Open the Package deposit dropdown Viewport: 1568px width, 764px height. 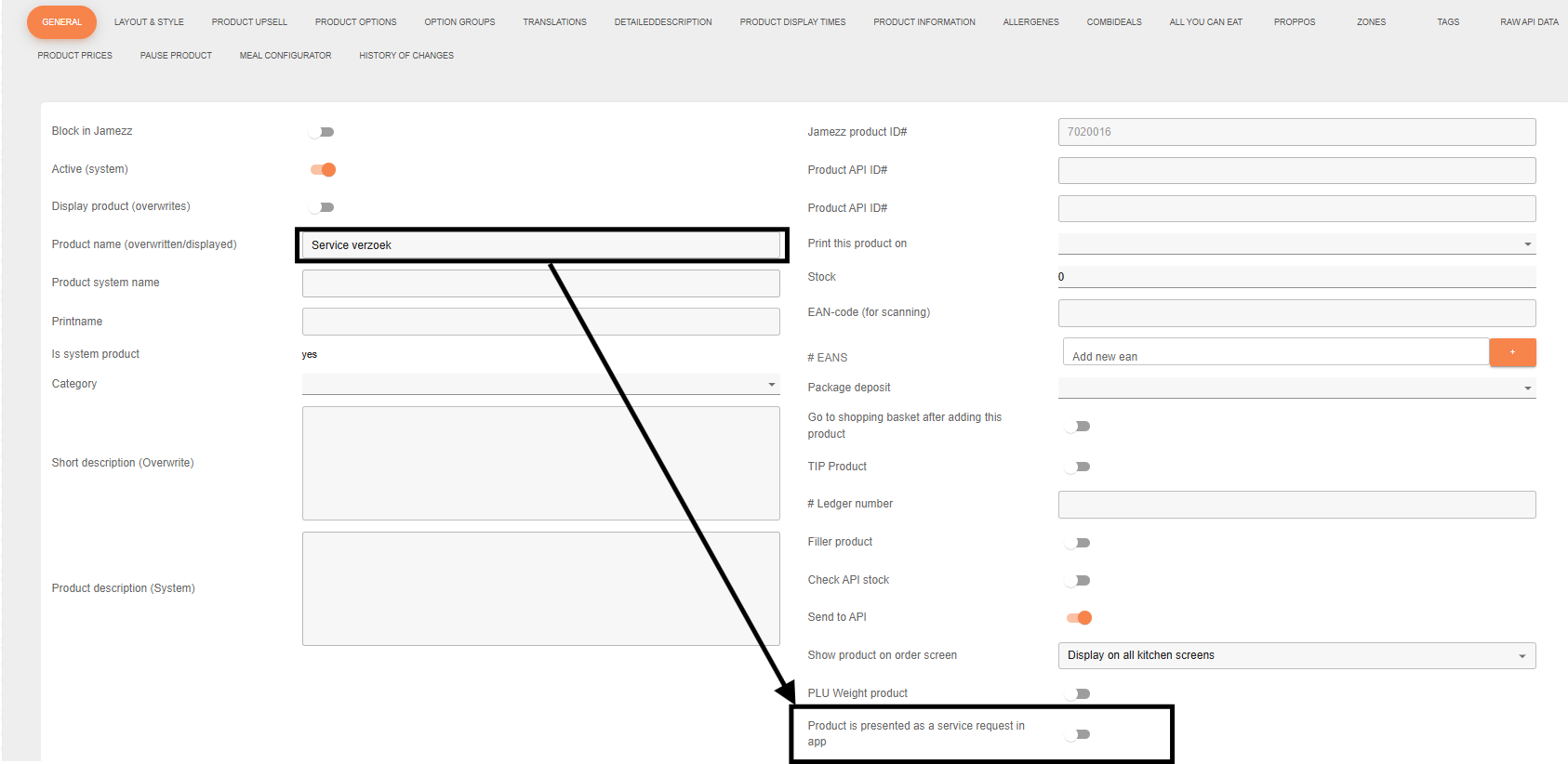coord(1296,388)
